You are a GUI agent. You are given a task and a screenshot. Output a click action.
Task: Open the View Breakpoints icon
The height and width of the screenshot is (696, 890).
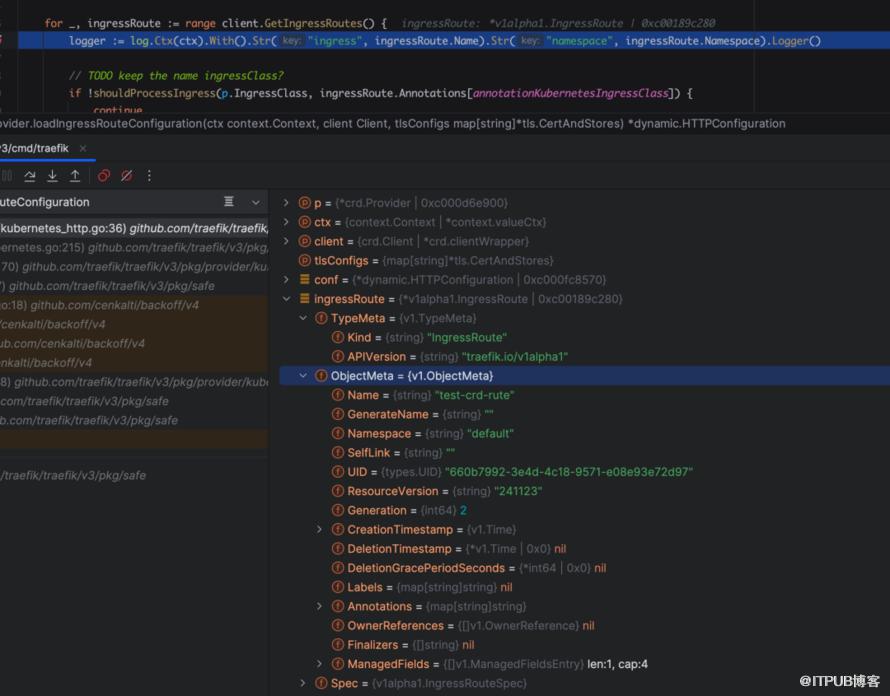104,176
